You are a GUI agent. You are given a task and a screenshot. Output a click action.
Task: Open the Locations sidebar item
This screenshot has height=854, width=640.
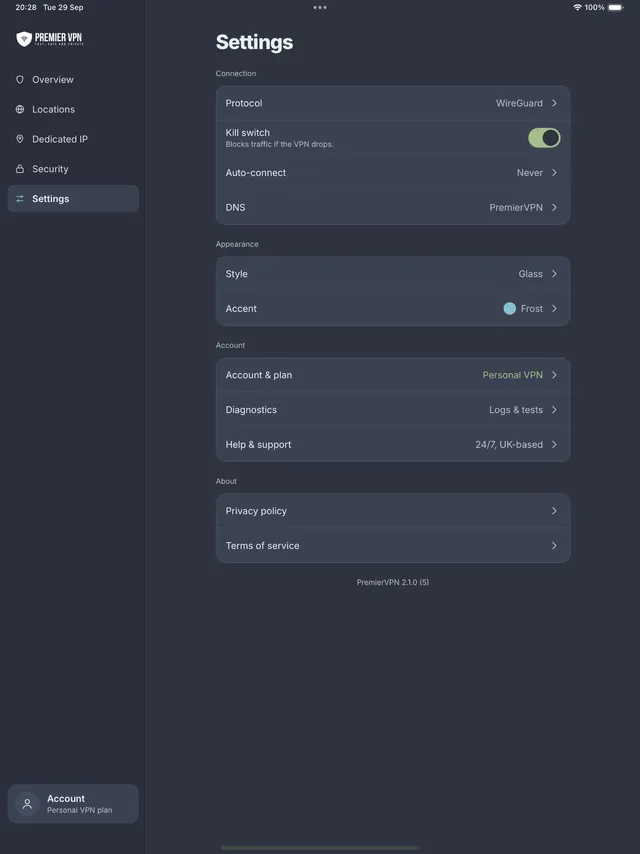point(73,109)
